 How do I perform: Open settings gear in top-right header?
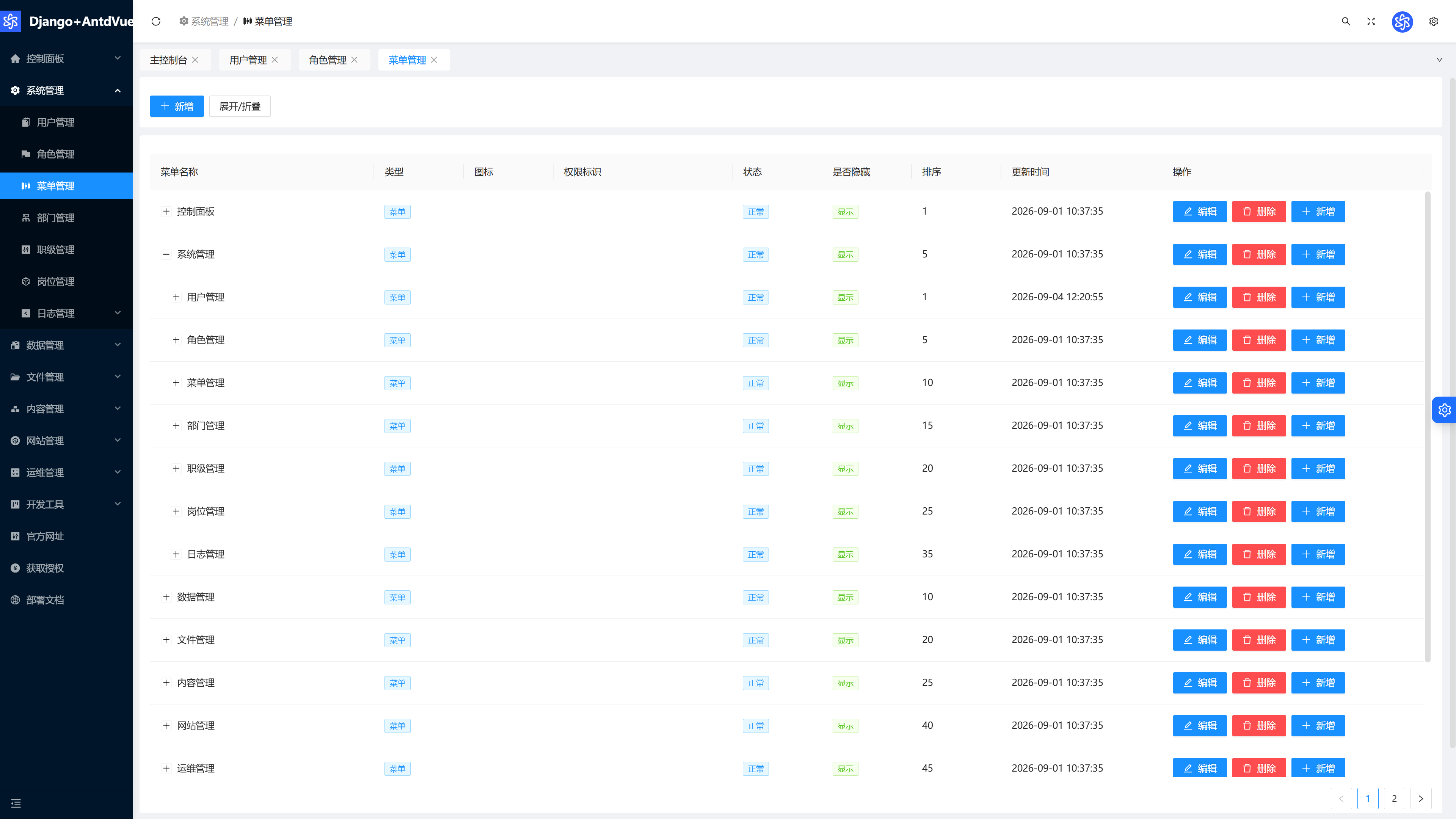click(x=1433, y=22)
